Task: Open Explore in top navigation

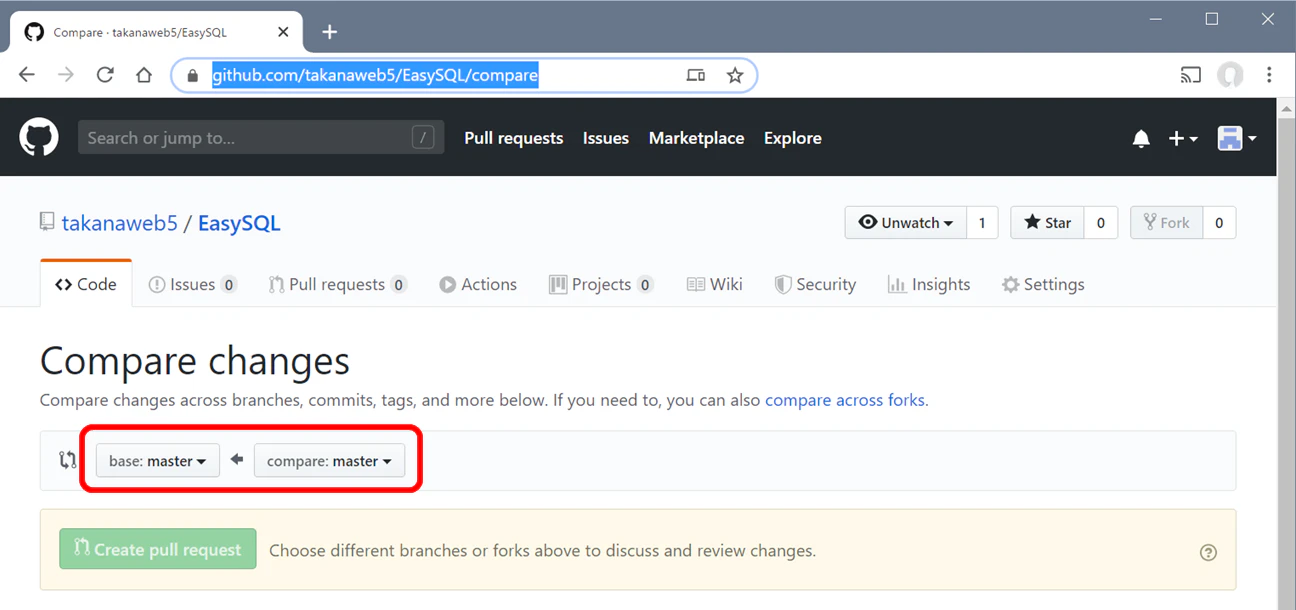Action: [x=793, y=138]
